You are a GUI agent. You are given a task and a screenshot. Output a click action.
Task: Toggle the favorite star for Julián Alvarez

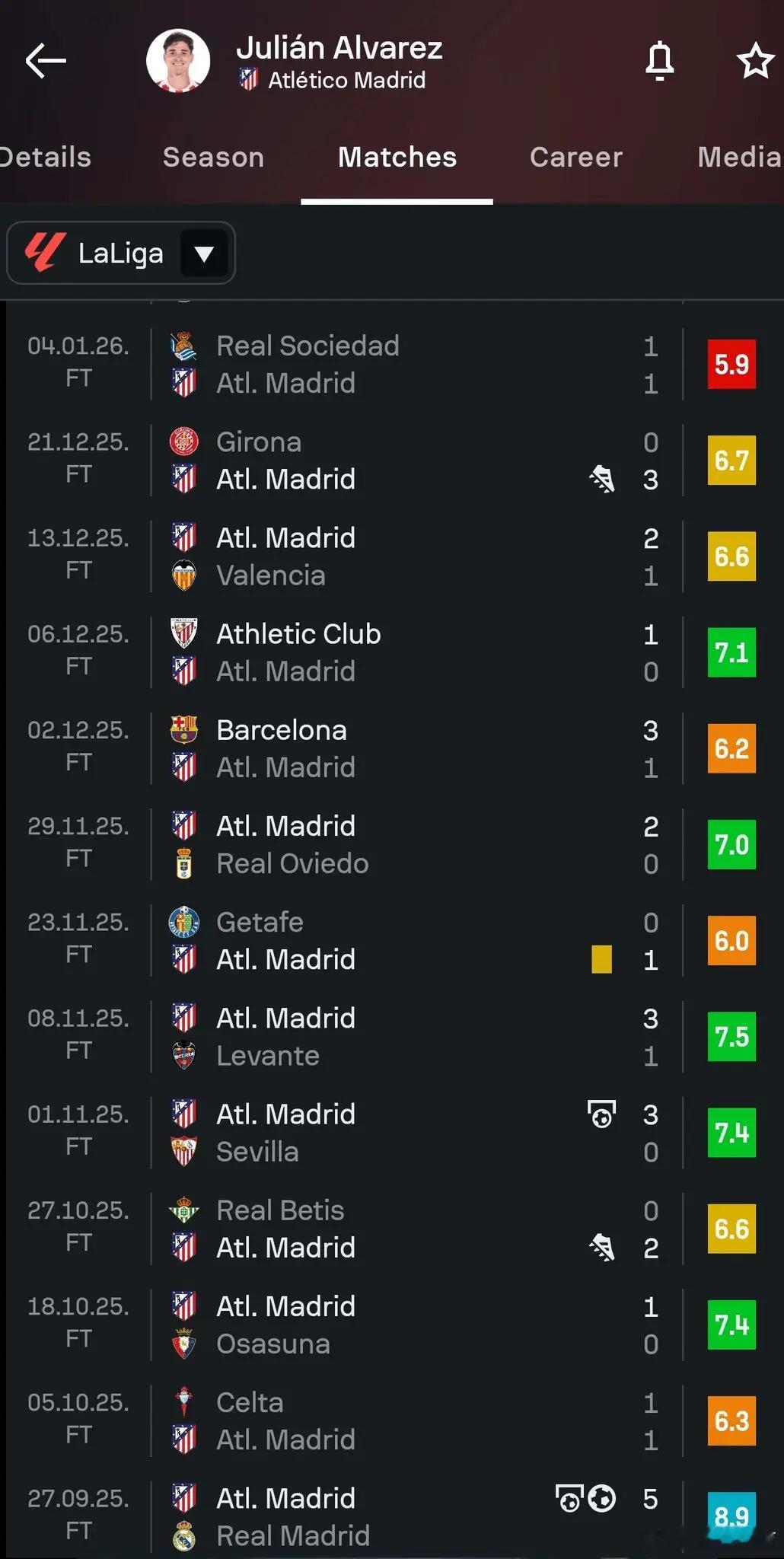(x=755, y=62)
